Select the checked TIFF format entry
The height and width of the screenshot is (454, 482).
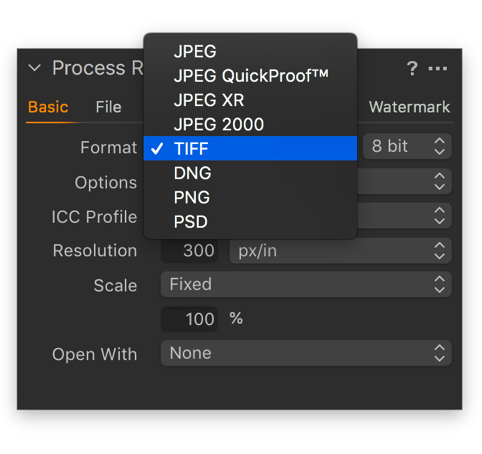pos(250,148)
